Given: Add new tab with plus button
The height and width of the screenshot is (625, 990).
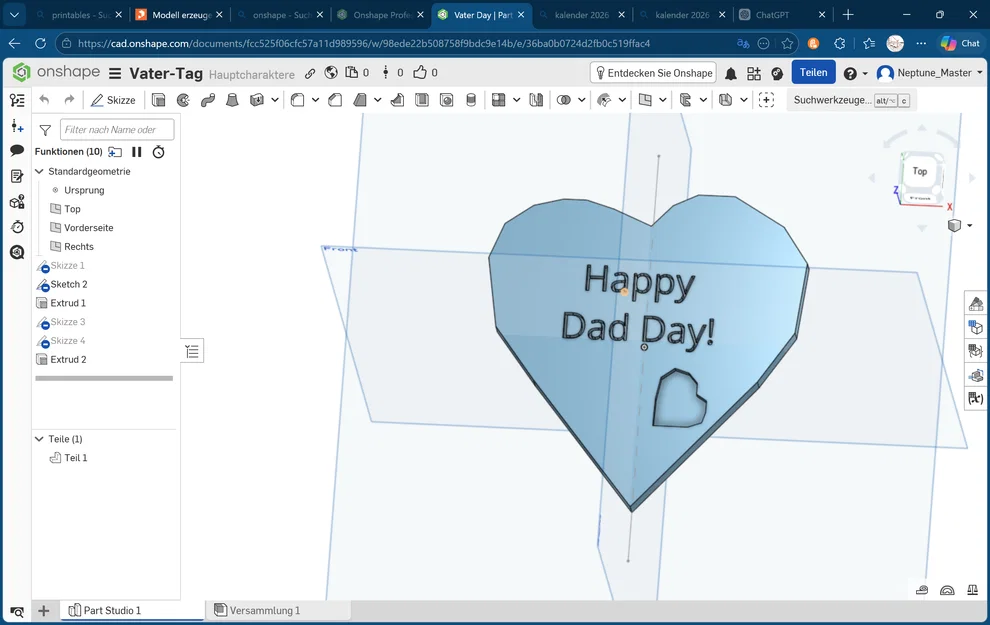Looking at the screenshot, I should coord(44,610).
